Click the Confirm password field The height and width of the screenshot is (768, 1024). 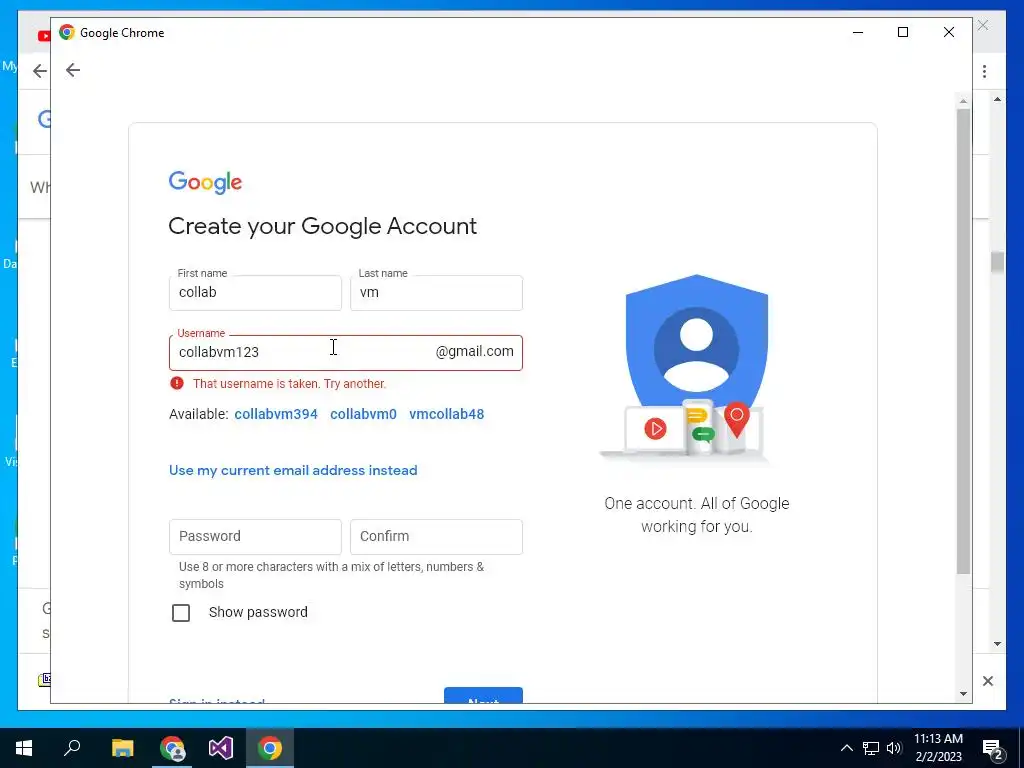click(x=436, y=537)
